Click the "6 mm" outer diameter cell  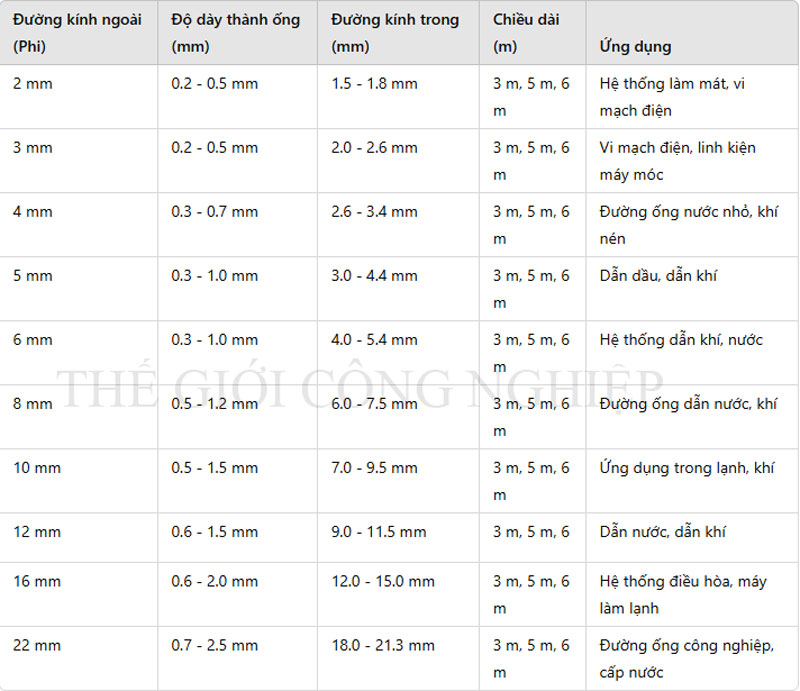[x=33, y=340]
